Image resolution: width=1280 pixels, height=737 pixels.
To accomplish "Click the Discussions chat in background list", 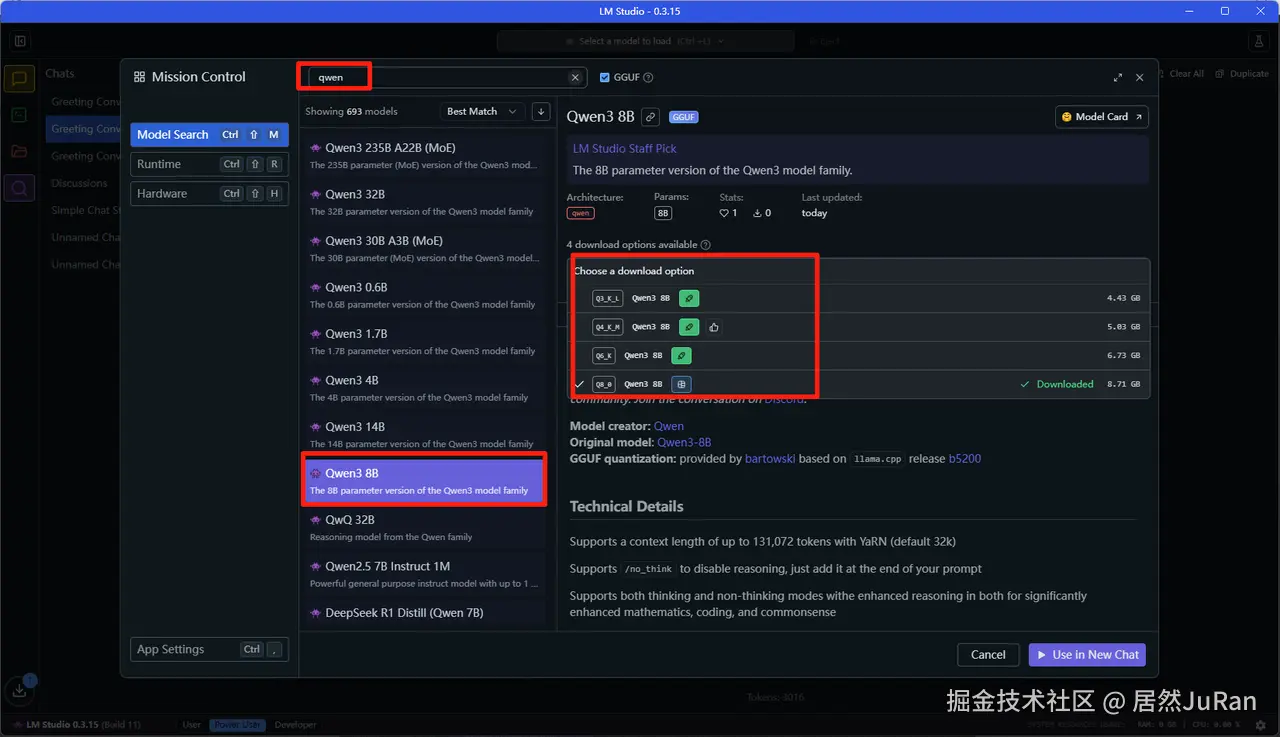I will (x=80, y=183).
